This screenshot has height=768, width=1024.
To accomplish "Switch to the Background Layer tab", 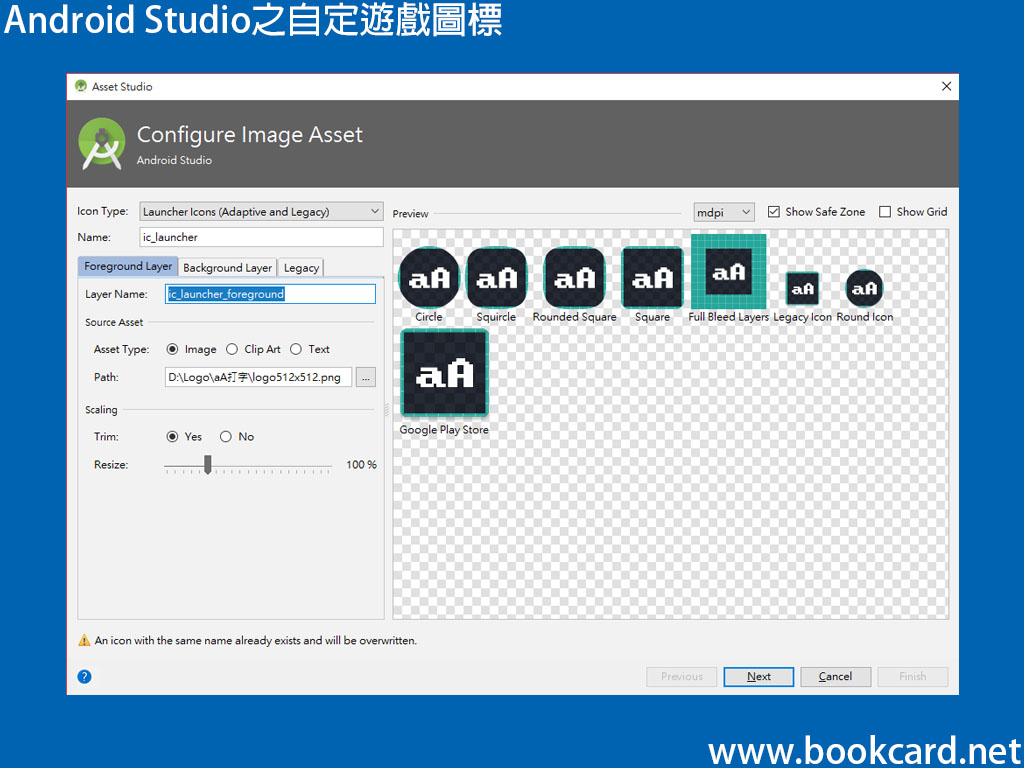I will (227, 267).
